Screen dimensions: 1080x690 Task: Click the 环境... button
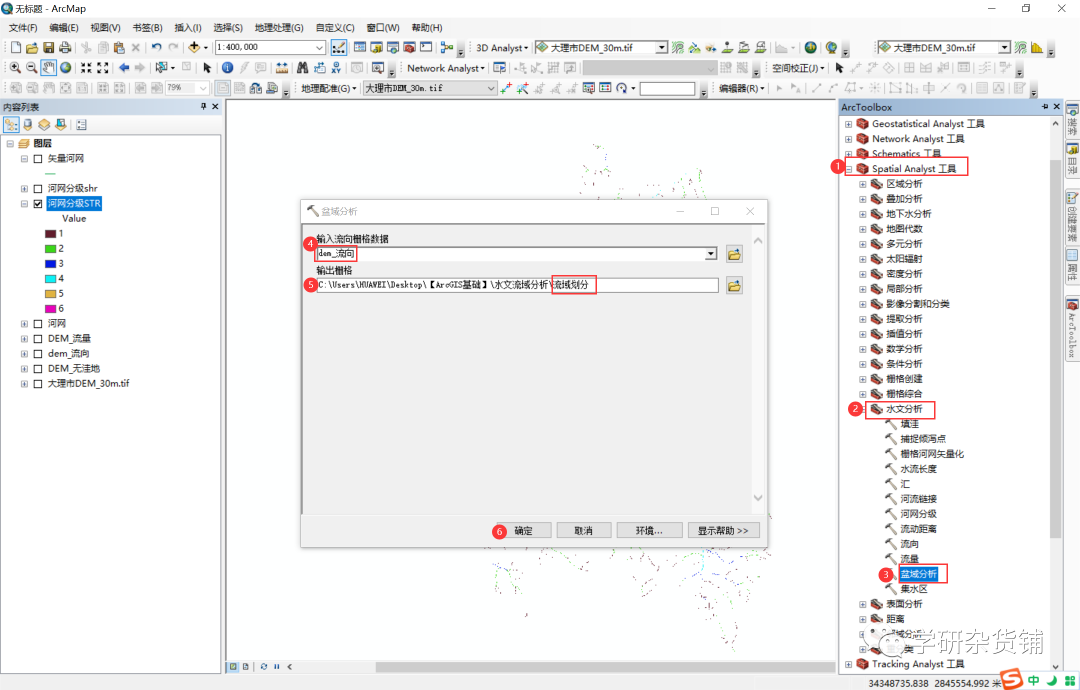[x=649, y=530]
